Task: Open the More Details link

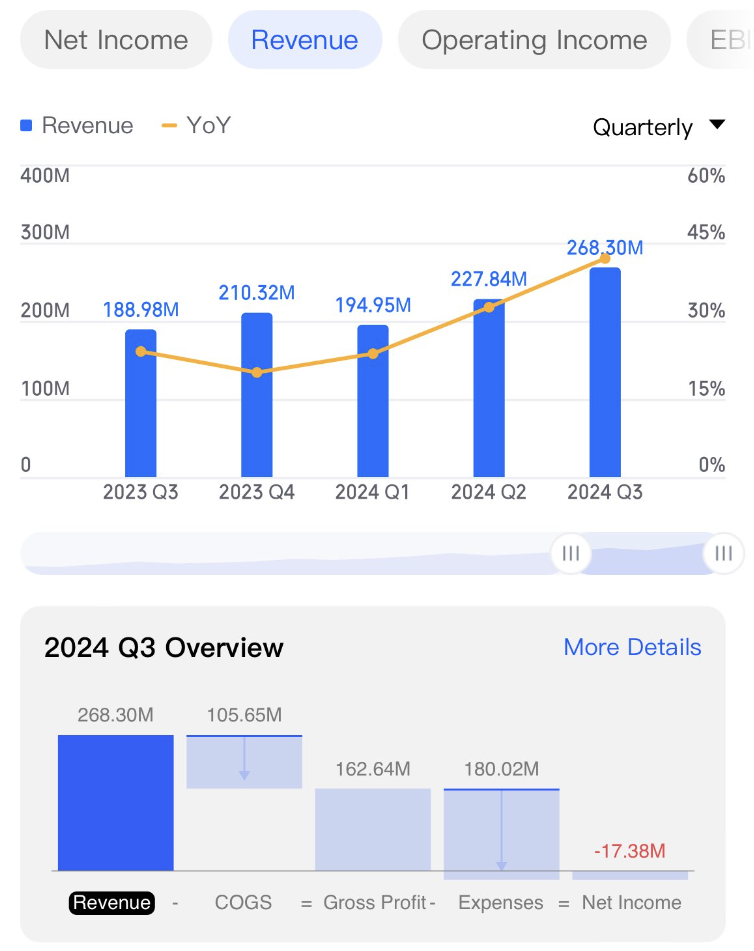Action: (632, 647)
